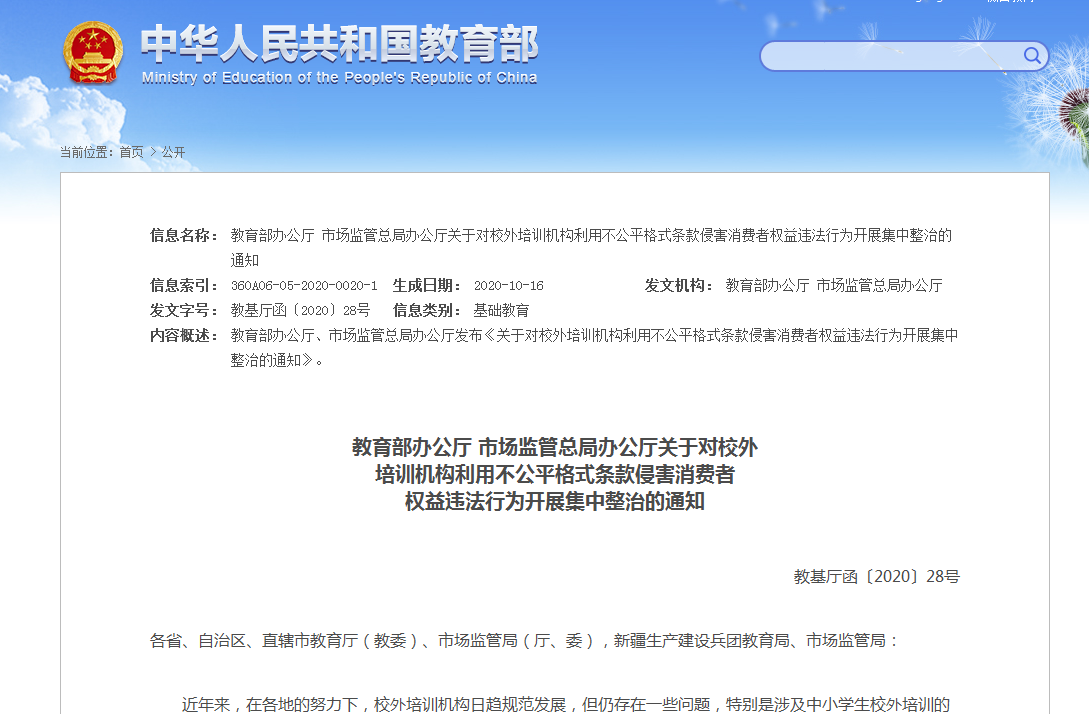Click heading line 培训机构利用不公平格式条款侵害消费者
The image size is (1089, 714).
coord(555,474)
